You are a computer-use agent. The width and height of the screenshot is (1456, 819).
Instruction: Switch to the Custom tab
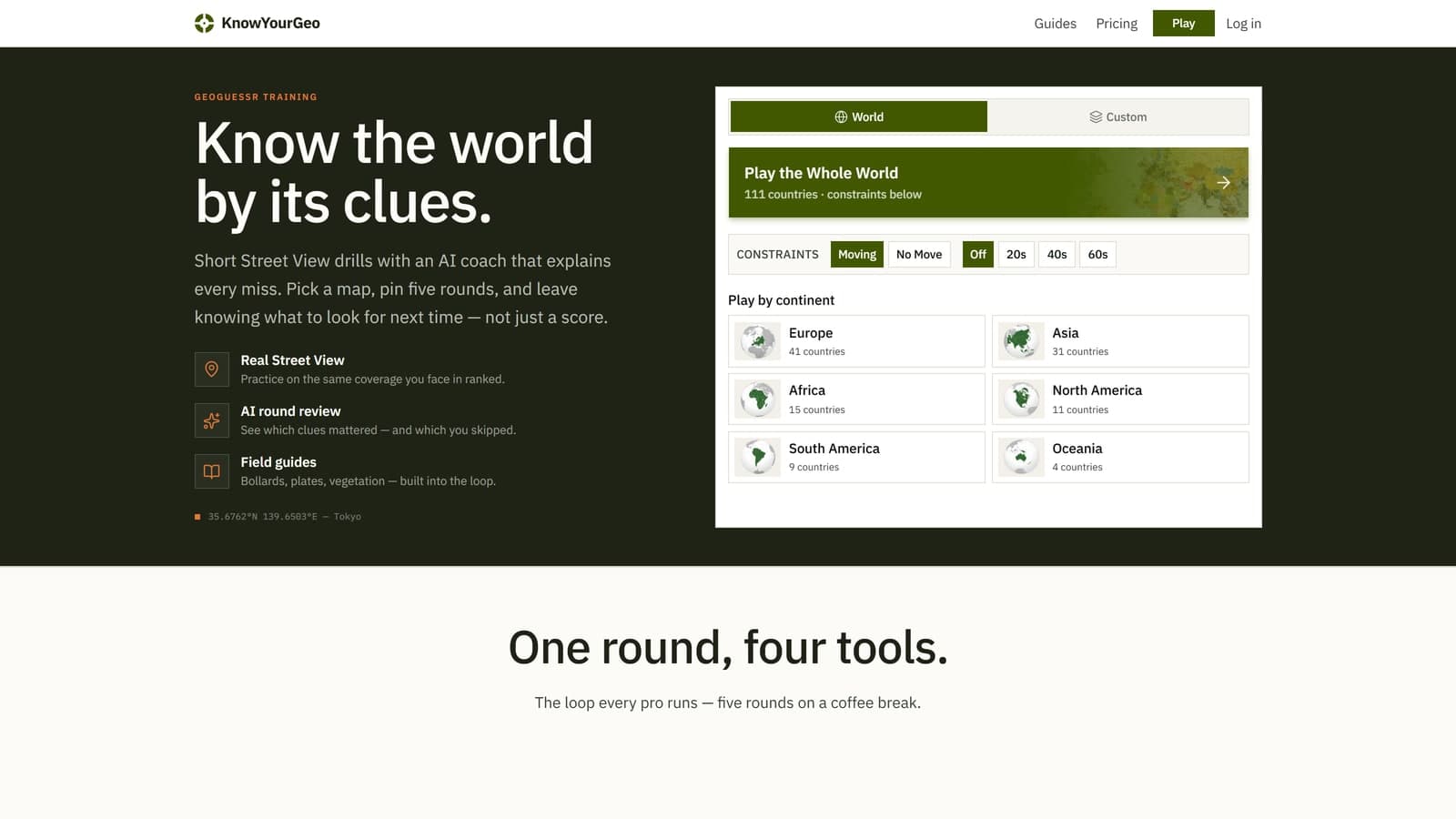coord(1118,116)
